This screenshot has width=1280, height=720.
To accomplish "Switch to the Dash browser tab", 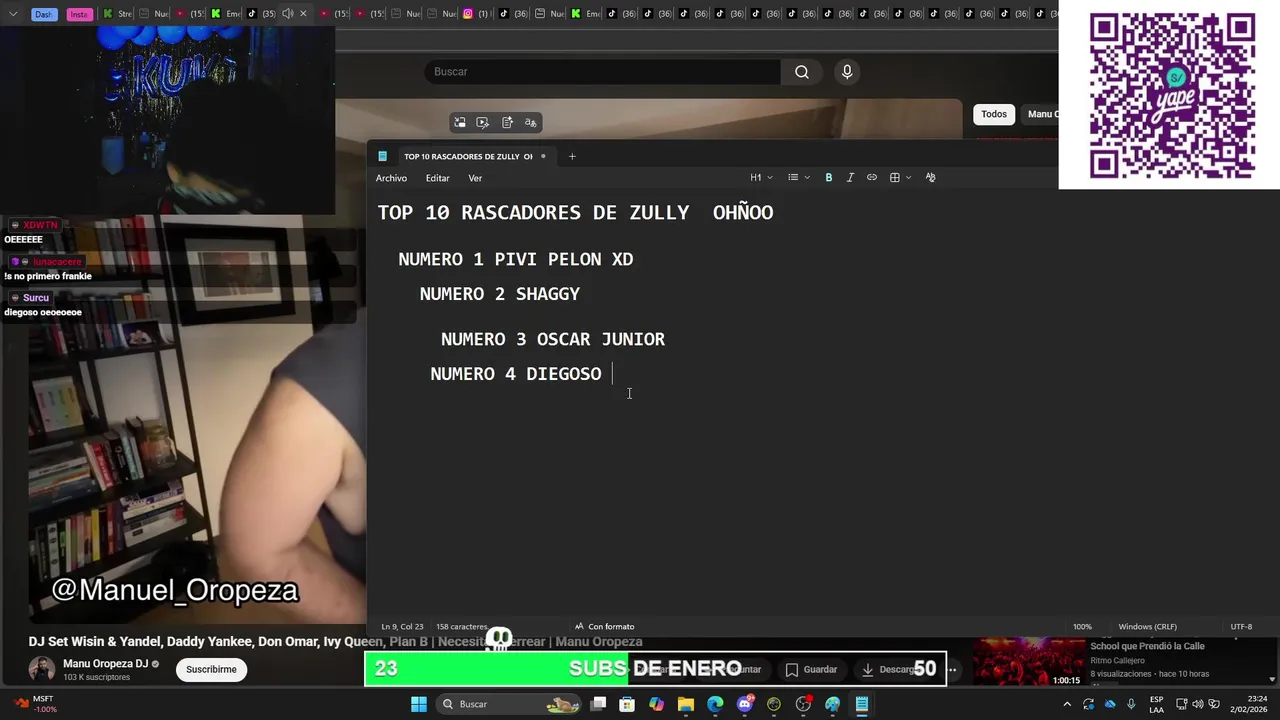I will pos(43,14).
